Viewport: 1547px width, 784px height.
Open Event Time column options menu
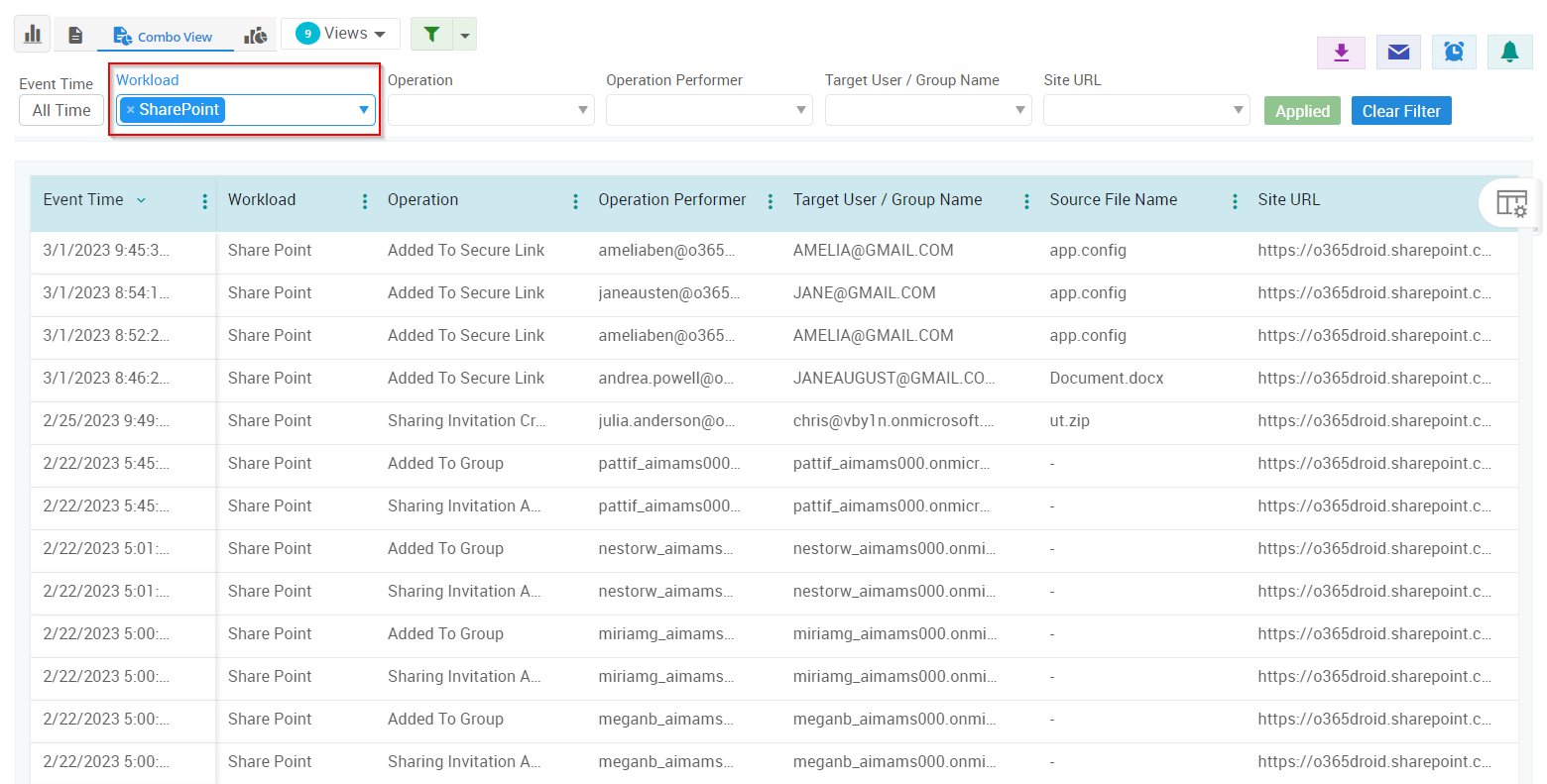coord(204,200)
